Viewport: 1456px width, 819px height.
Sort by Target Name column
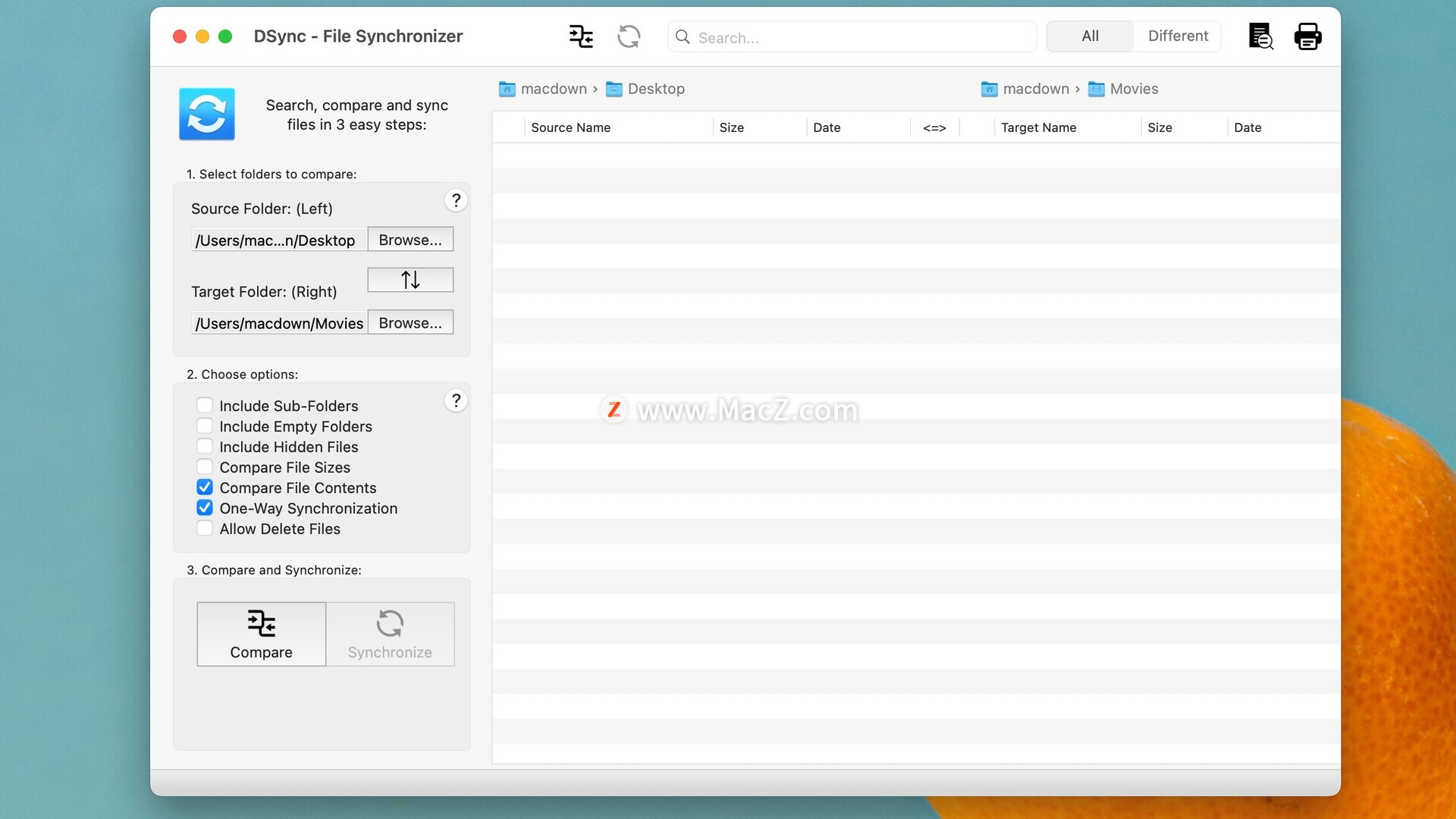(x=1067, y=128)
